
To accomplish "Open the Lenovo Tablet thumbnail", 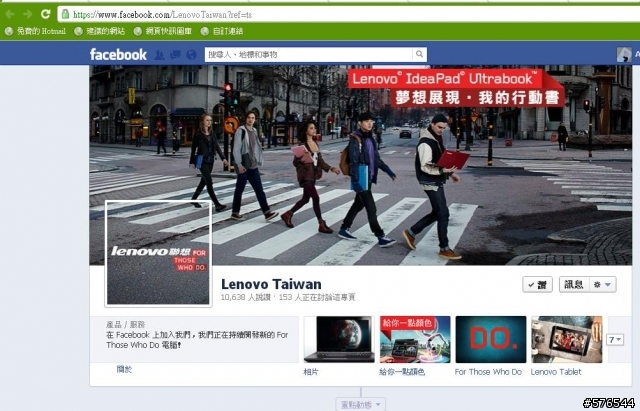I will tap(567, 339).
